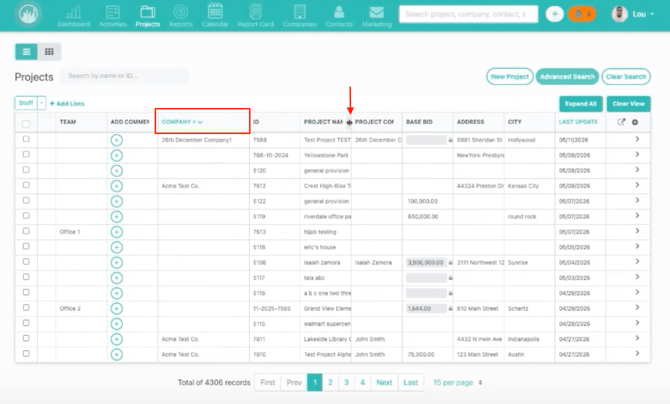Expand the Schertz row chevron
Screen dimensions: 670x404
tap(637, 308)
